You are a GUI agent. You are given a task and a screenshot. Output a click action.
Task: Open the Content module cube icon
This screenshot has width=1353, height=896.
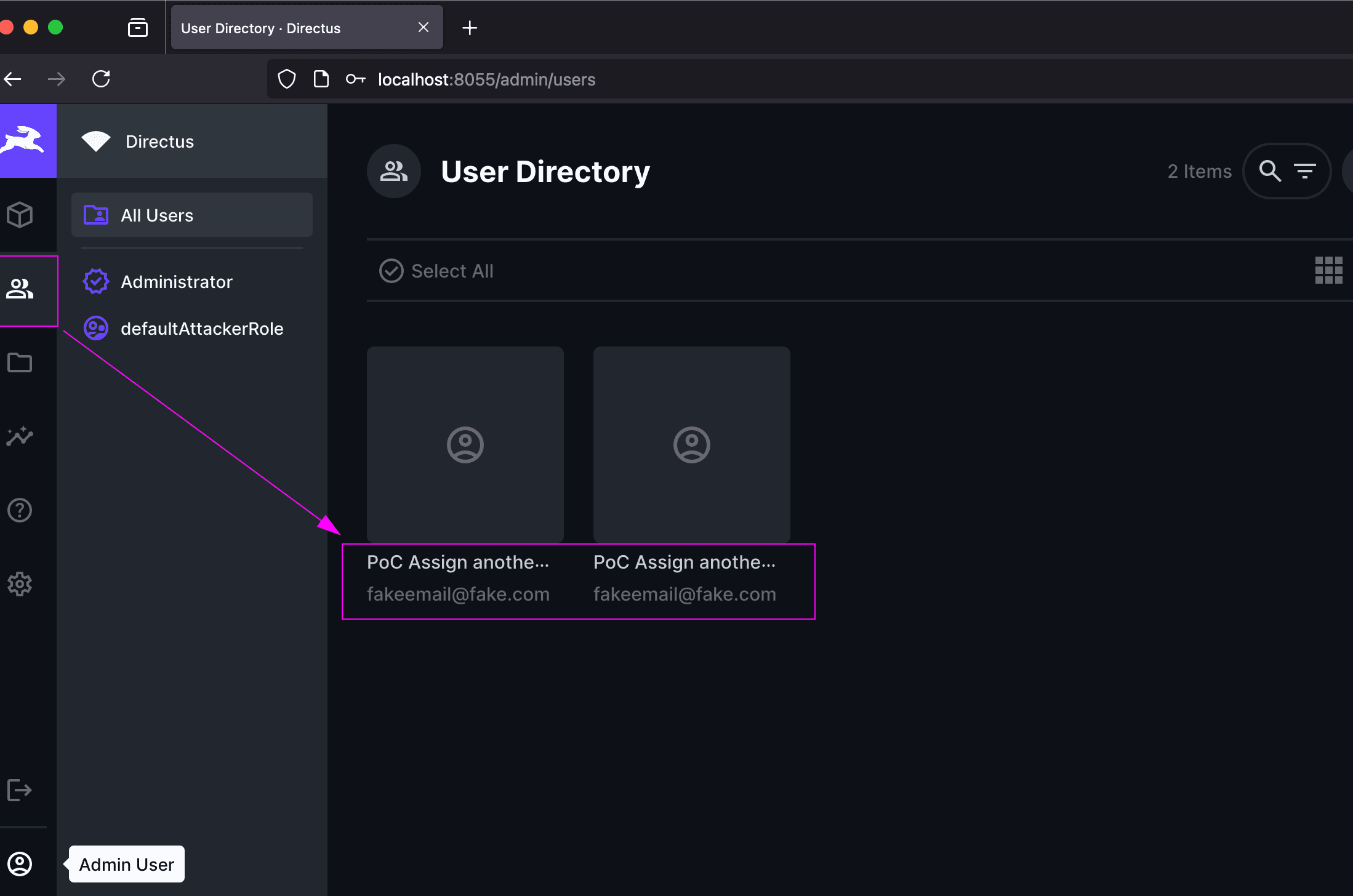(20, 215)
